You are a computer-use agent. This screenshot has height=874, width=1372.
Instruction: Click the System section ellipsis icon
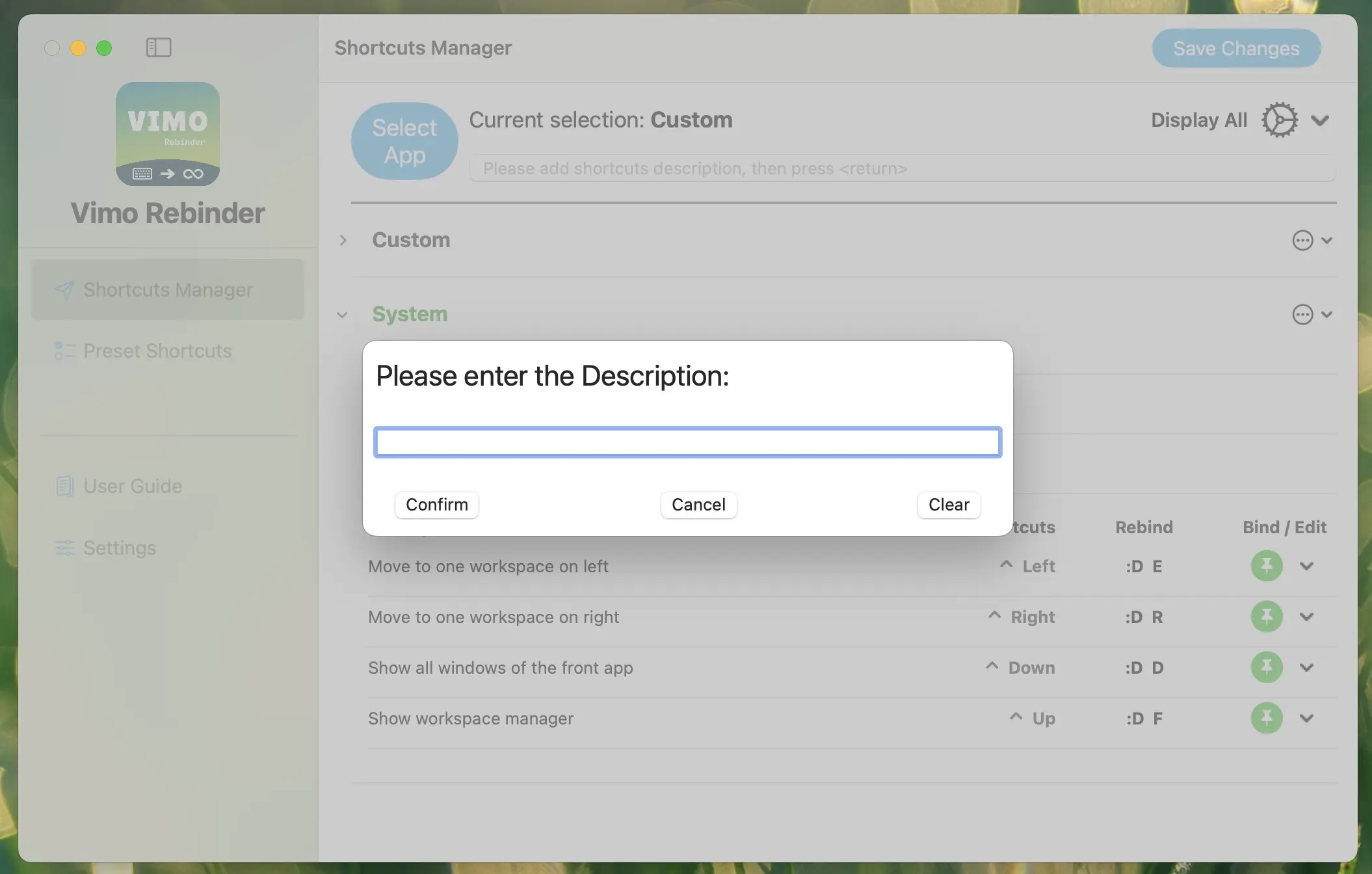click(1302, 315)
